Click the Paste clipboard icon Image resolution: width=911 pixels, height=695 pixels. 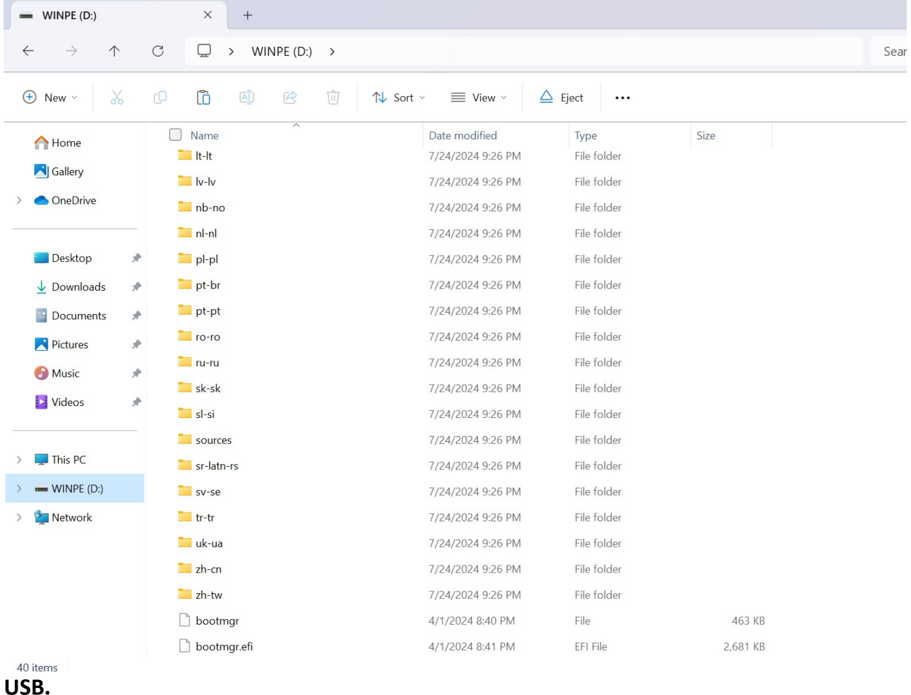click(203, 98)
